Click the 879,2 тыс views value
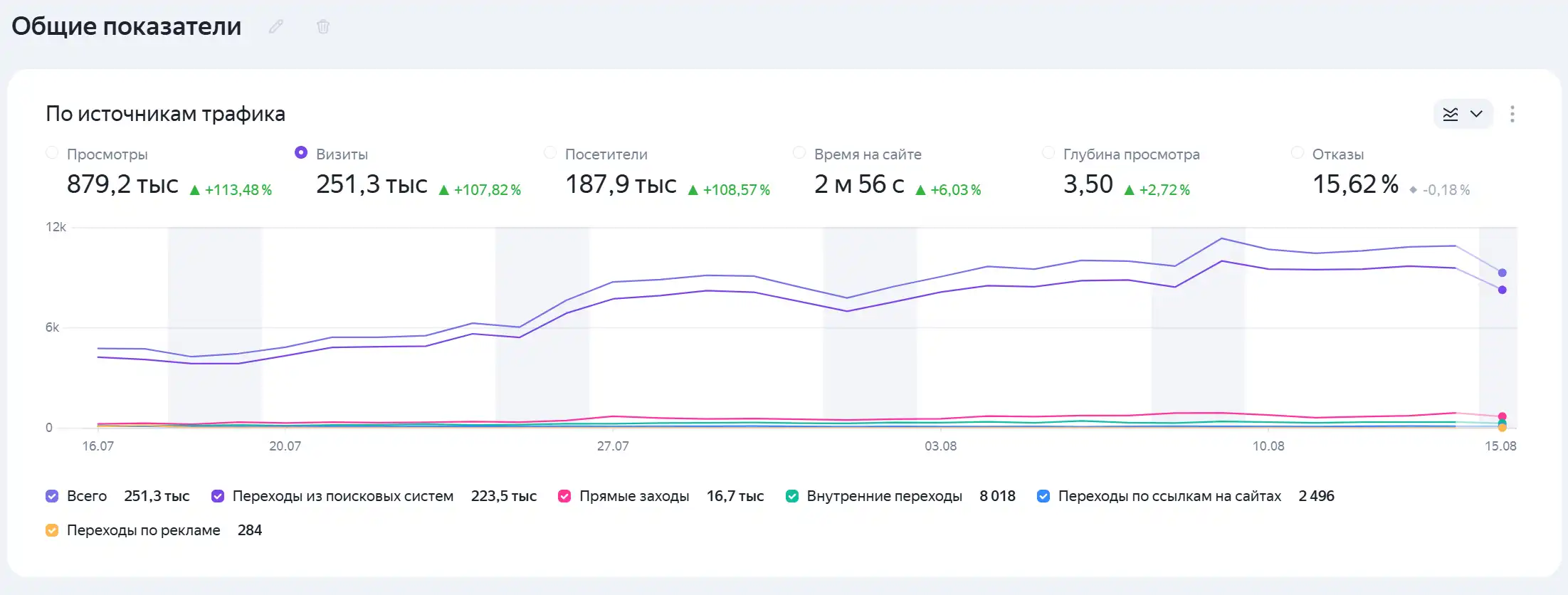Viewport: 1568px width, 595px height. click(122, 184)
